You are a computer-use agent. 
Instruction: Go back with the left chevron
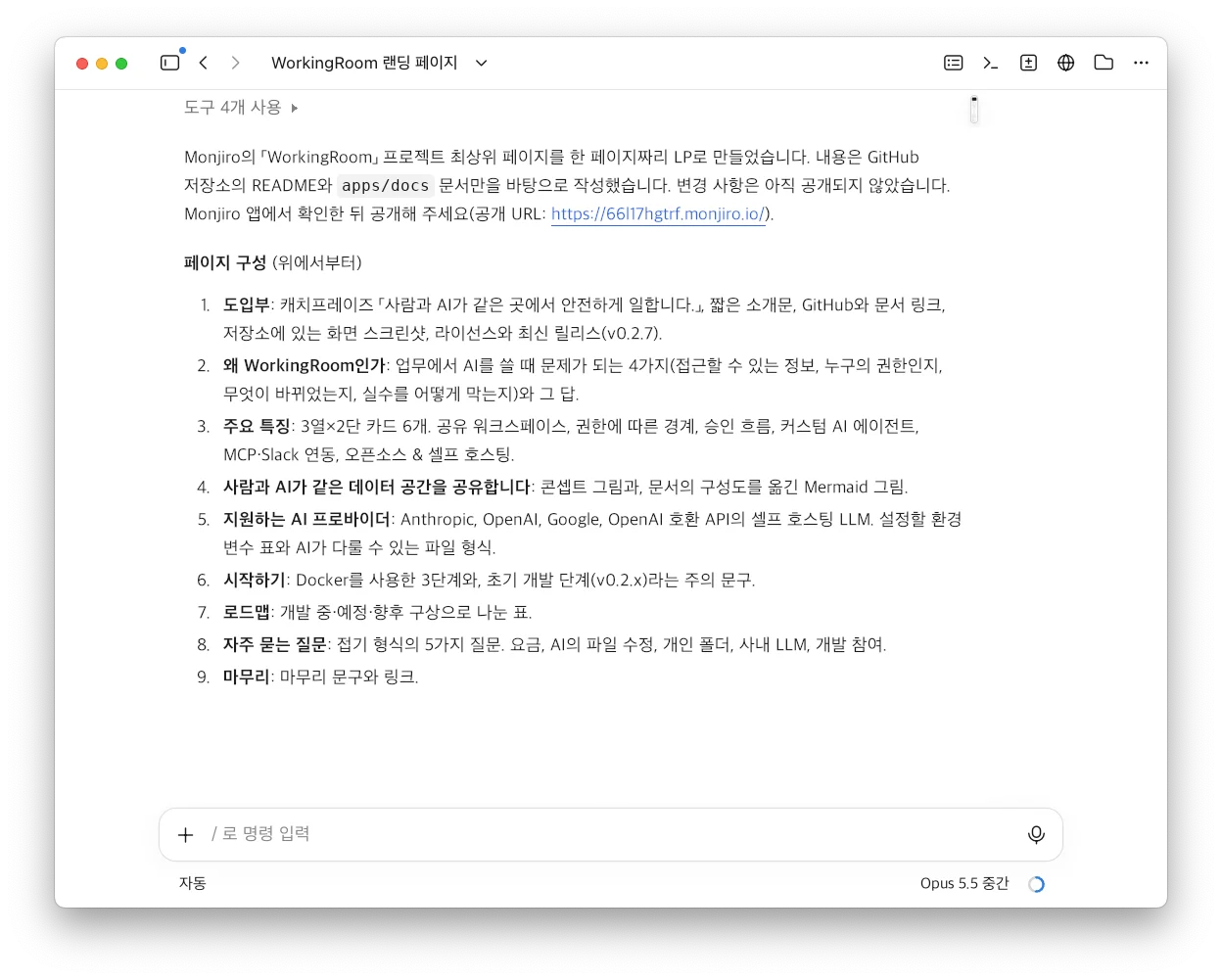pos(203,63)
